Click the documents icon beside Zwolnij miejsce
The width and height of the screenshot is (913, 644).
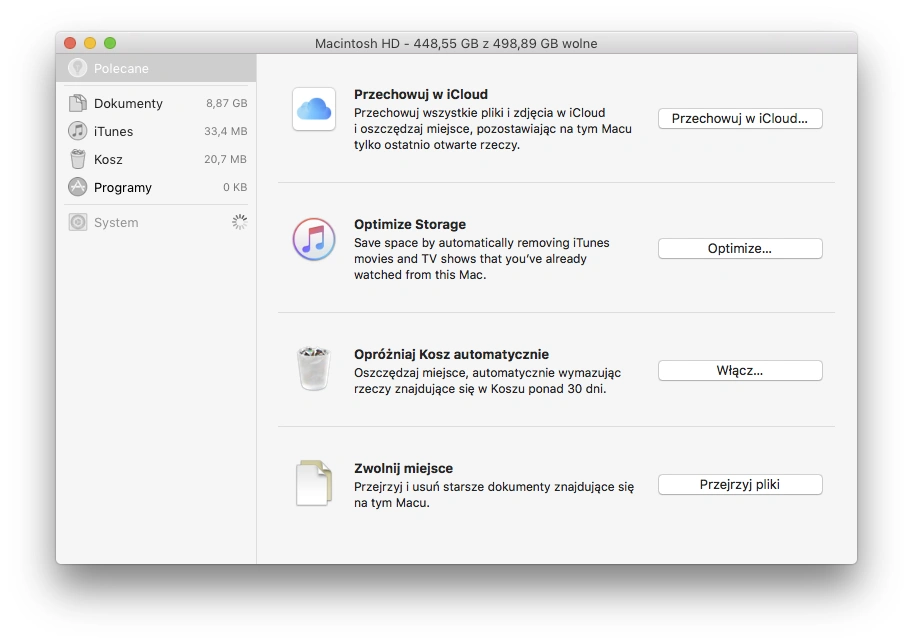pos(314,483)
